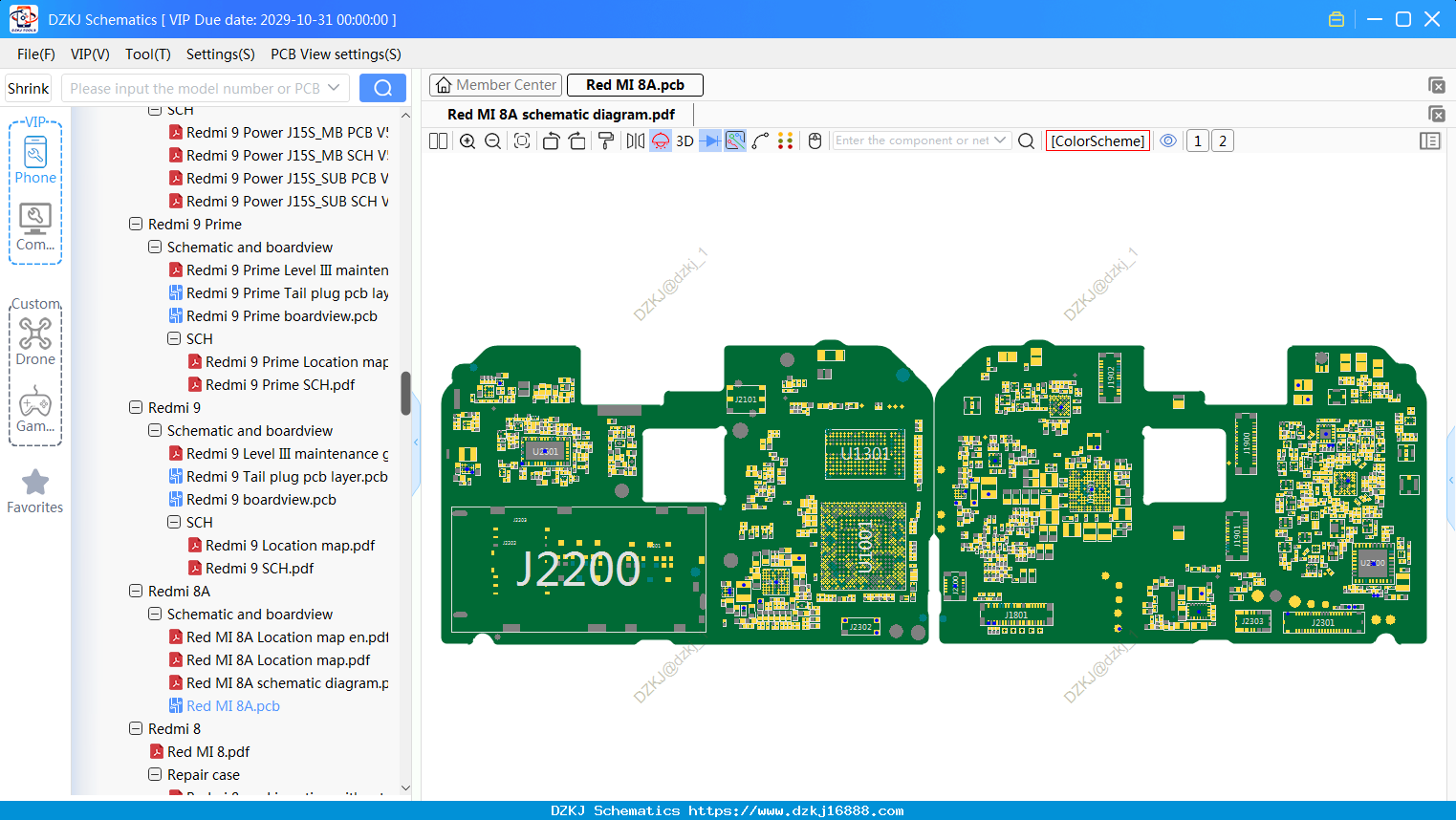Viewport: 1456px width, 820px height.
Task: Click the split view icon in PCB toolbar
Action: point(438,140)
